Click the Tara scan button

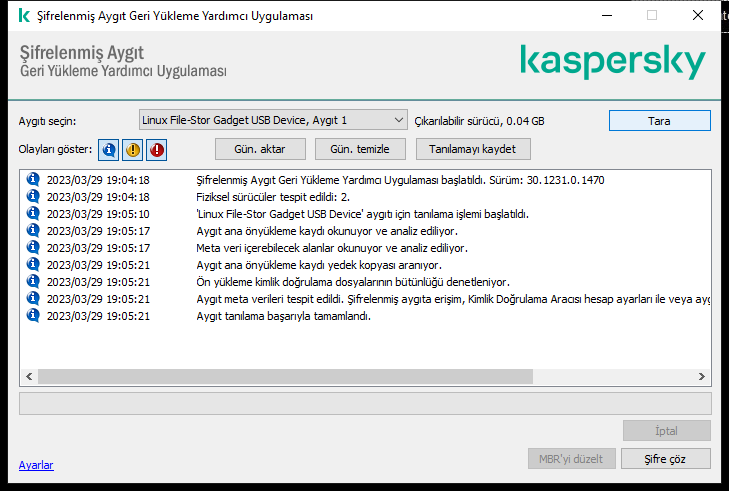(659, 120)
